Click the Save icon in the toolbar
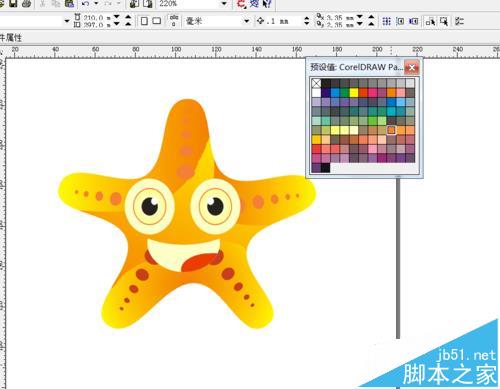The image size is (500, 389). pos(13,3)
